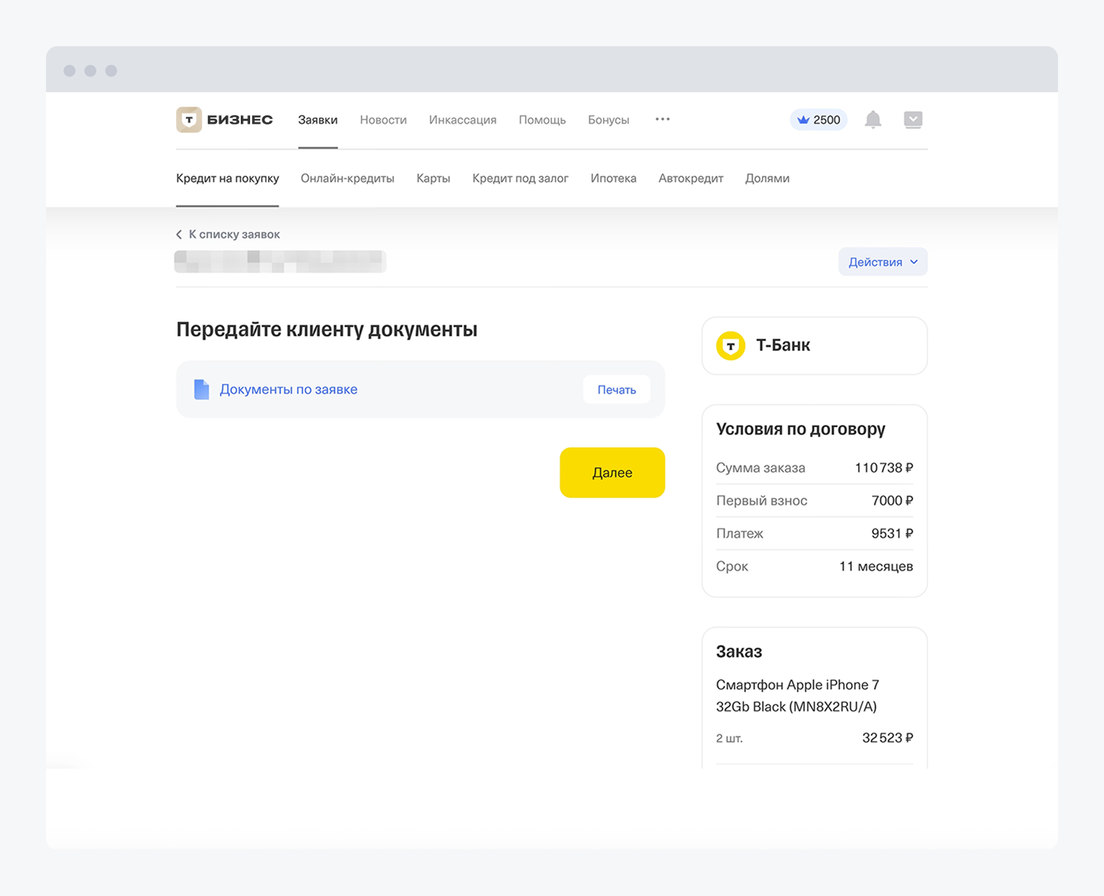Click the Печать button

(616, 390)
